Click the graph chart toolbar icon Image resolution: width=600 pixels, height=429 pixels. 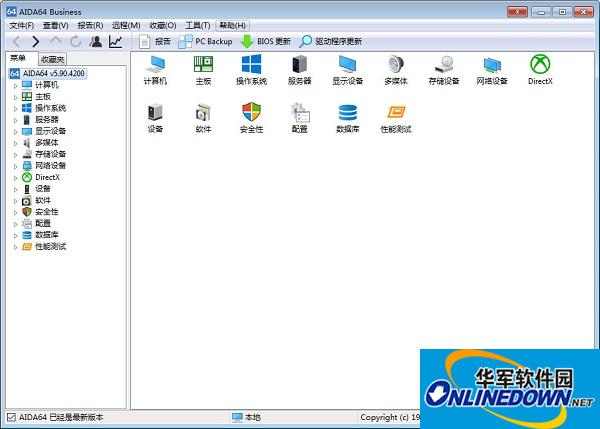(x=116, y=41)
